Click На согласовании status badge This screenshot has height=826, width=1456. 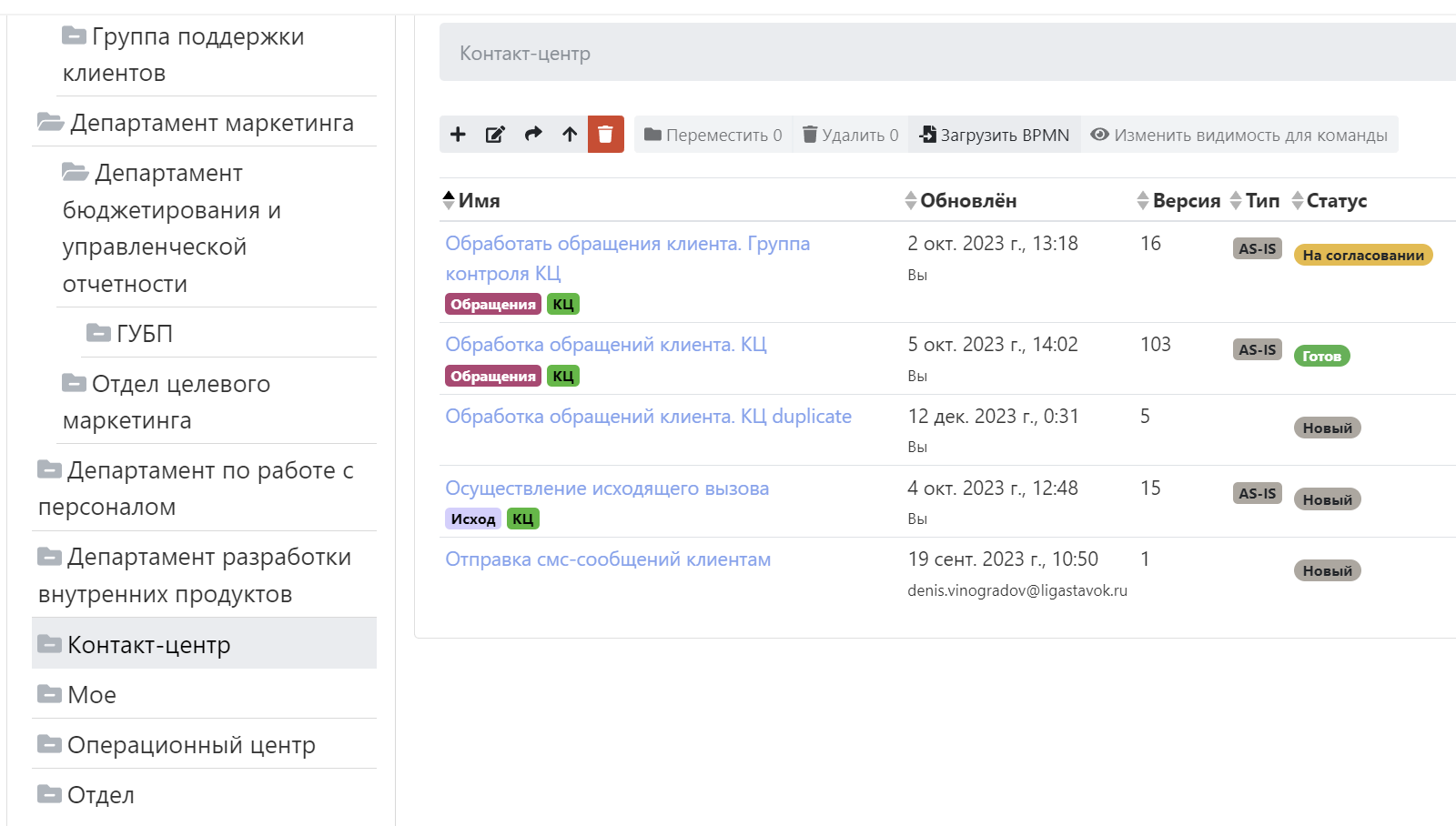coord(1363,255)
